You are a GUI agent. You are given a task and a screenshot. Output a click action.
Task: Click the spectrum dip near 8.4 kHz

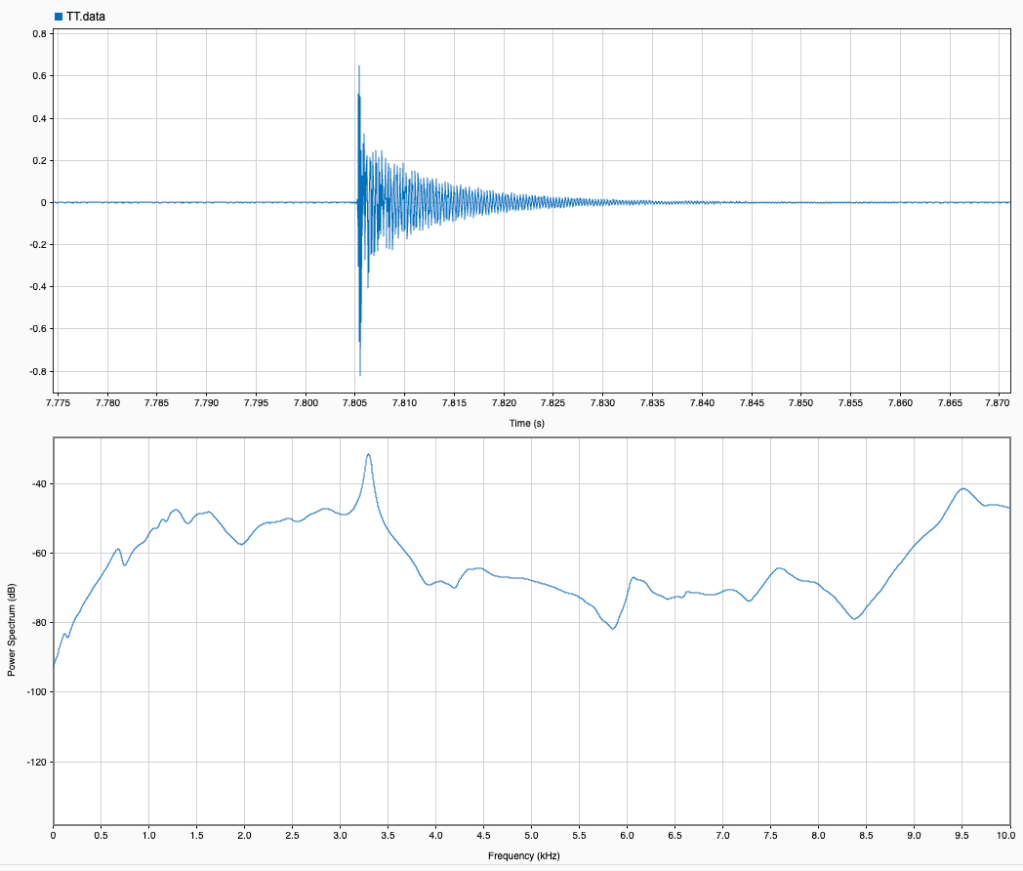tap(855, 619)
